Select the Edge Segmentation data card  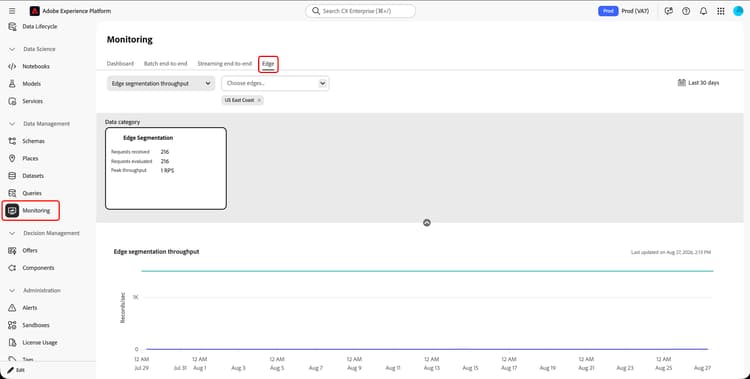click(166, 168)
